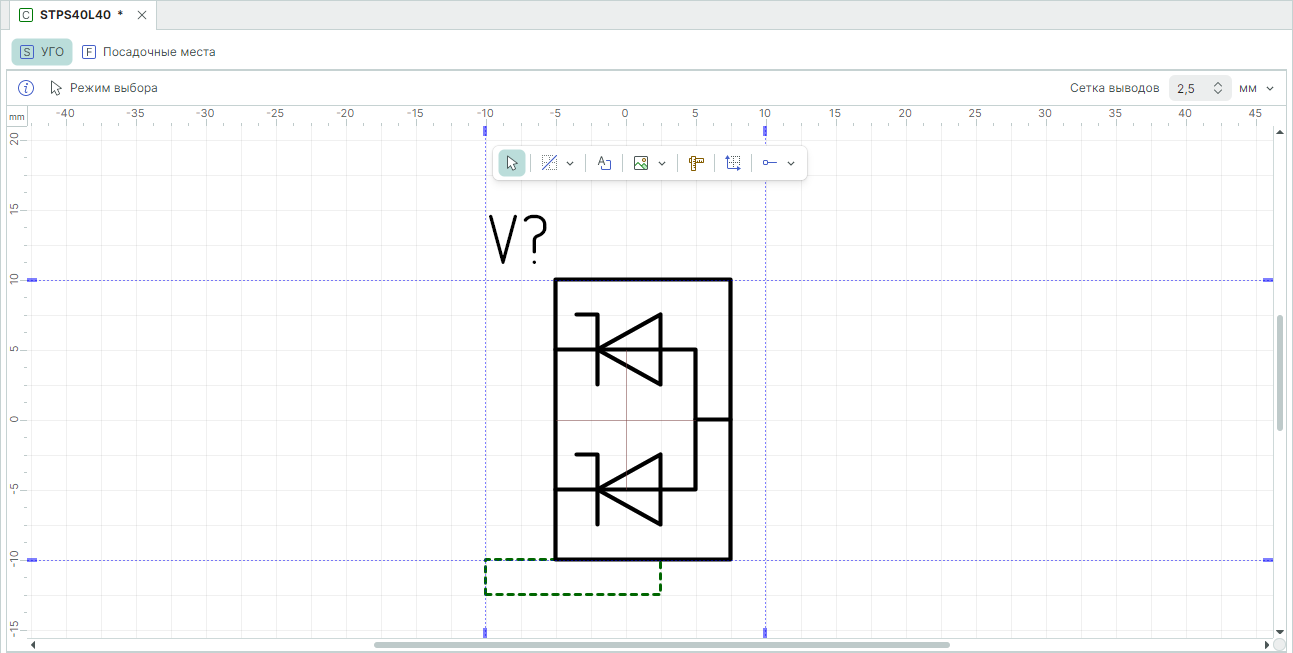Open the info icon above the canvas
Screen dimensions: 1293x653
pyautogui.click(x=27, y=88)
